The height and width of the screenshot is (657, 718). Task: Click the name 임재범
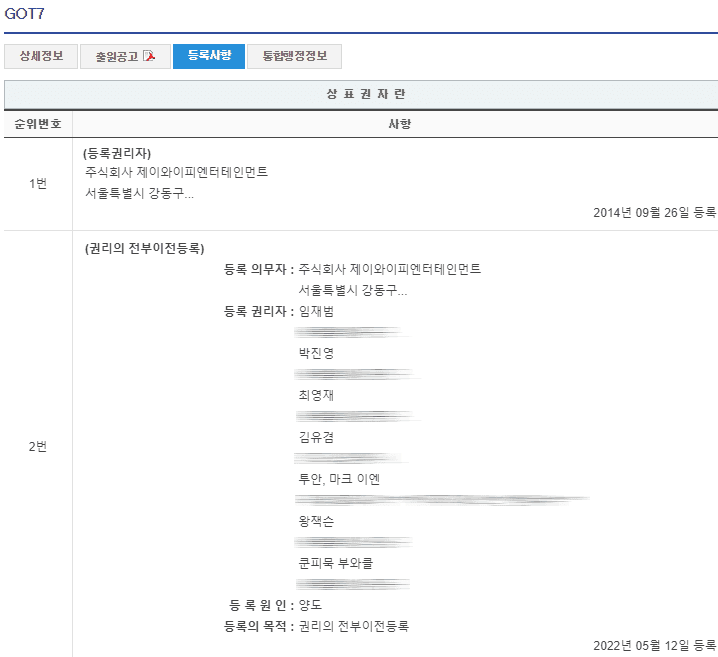point(316,311)
